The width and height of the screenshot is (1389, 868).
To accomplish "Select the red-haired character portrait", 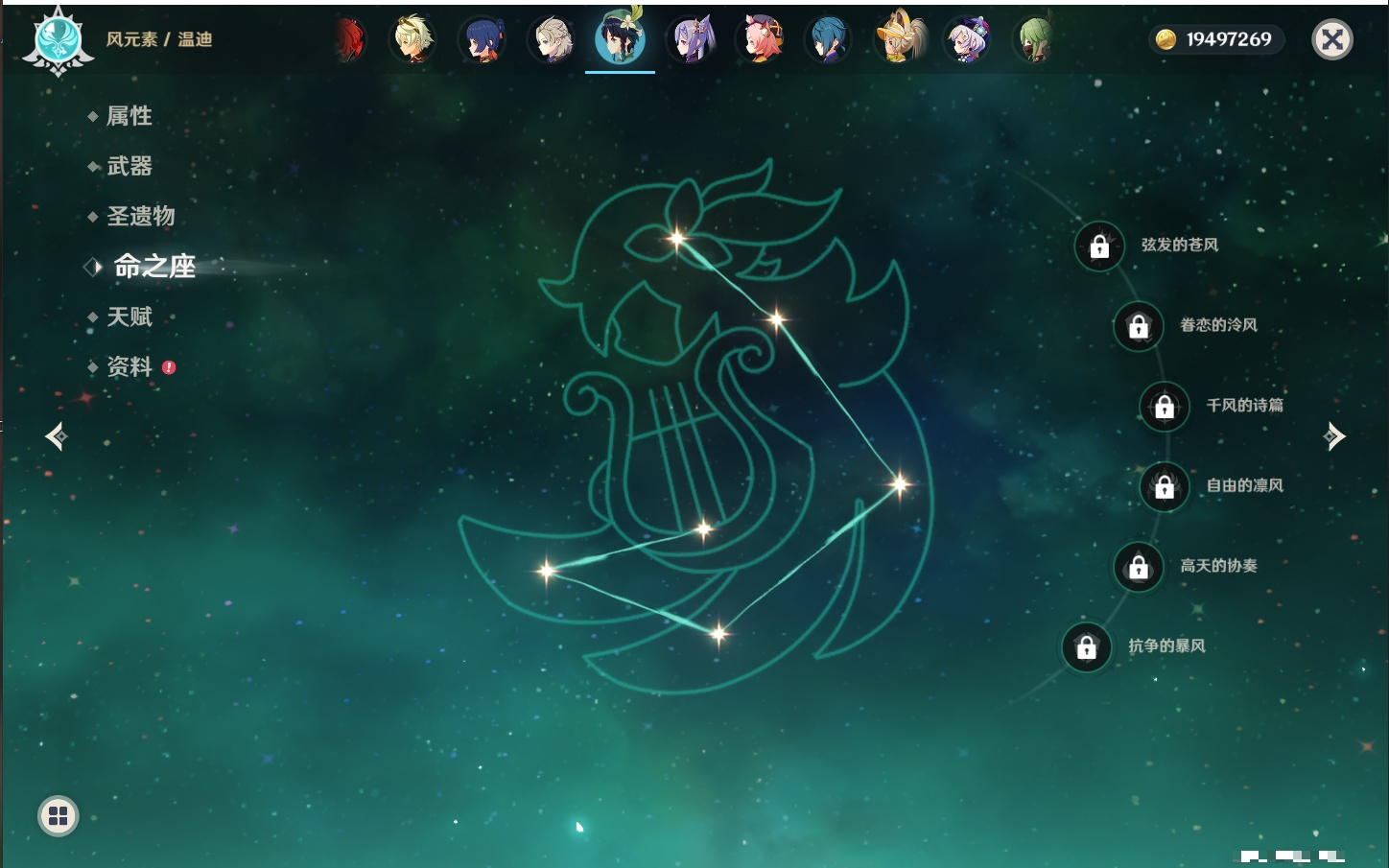I will tap(350, 40).
